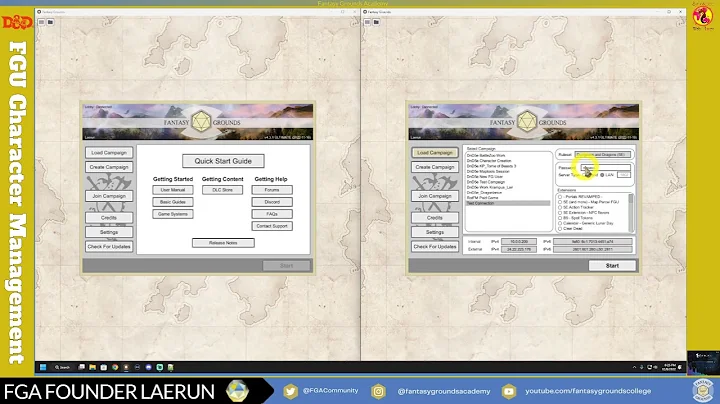The image size is (720, 404).
Task: Click Create Campaign in right launcher
Action: [435, 167]
